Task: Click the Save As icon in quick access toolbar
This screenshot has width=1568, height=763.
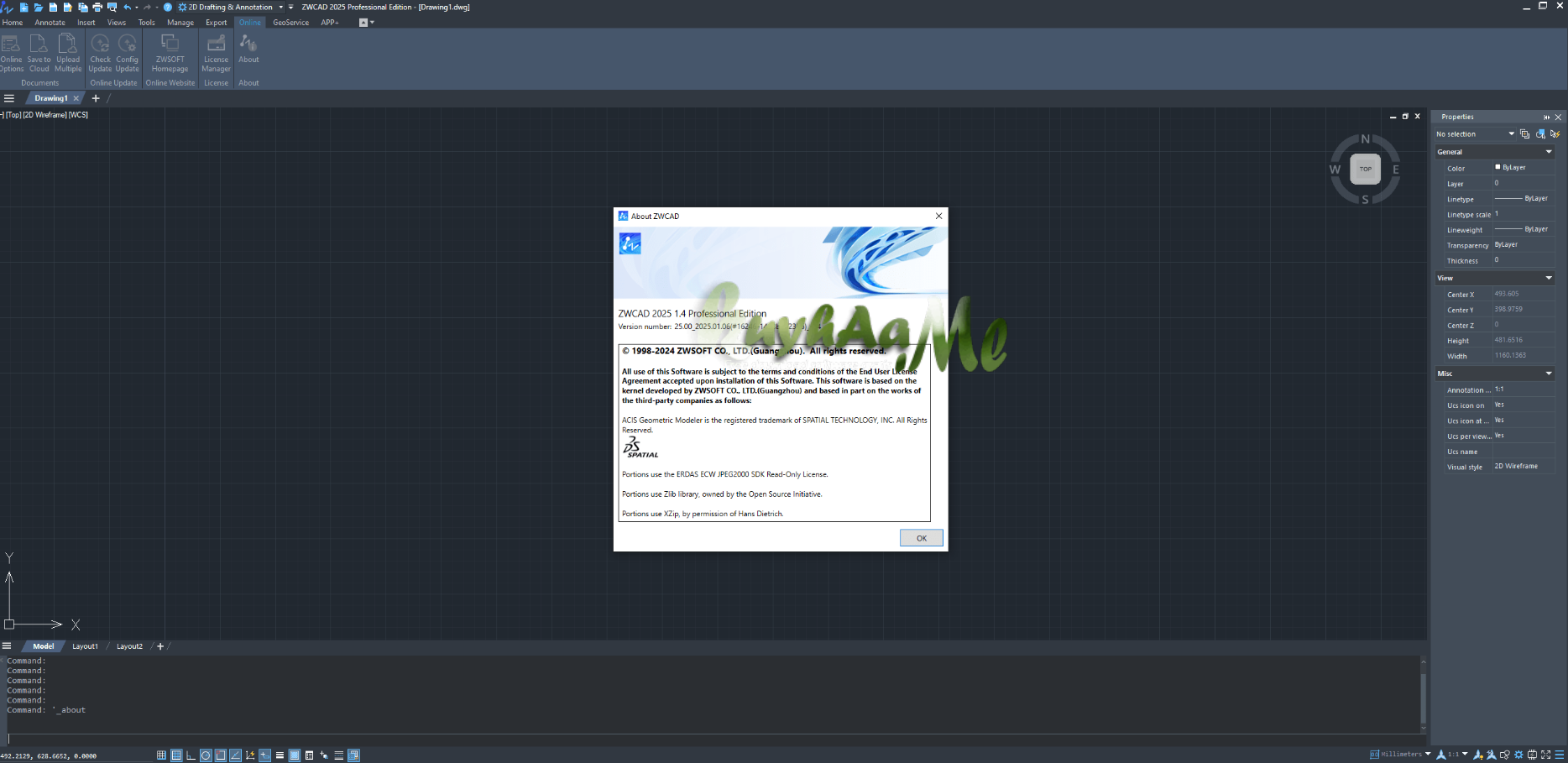Action: point(67,7)
